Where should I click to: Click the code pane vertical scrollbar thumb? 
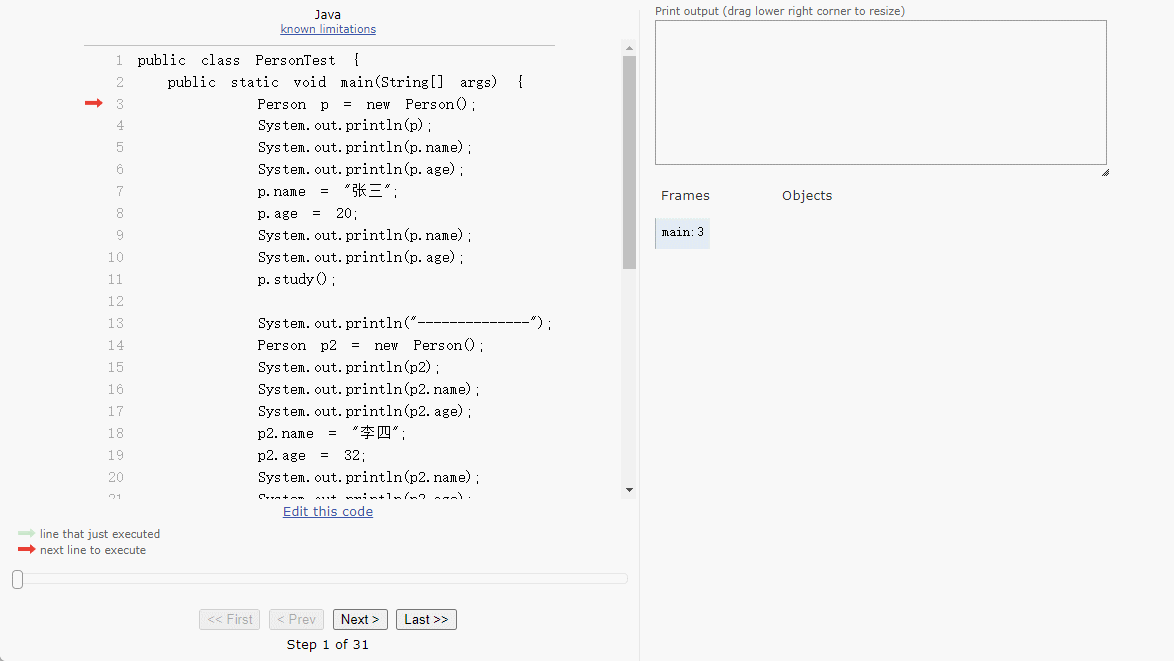(x=629, y=160)
